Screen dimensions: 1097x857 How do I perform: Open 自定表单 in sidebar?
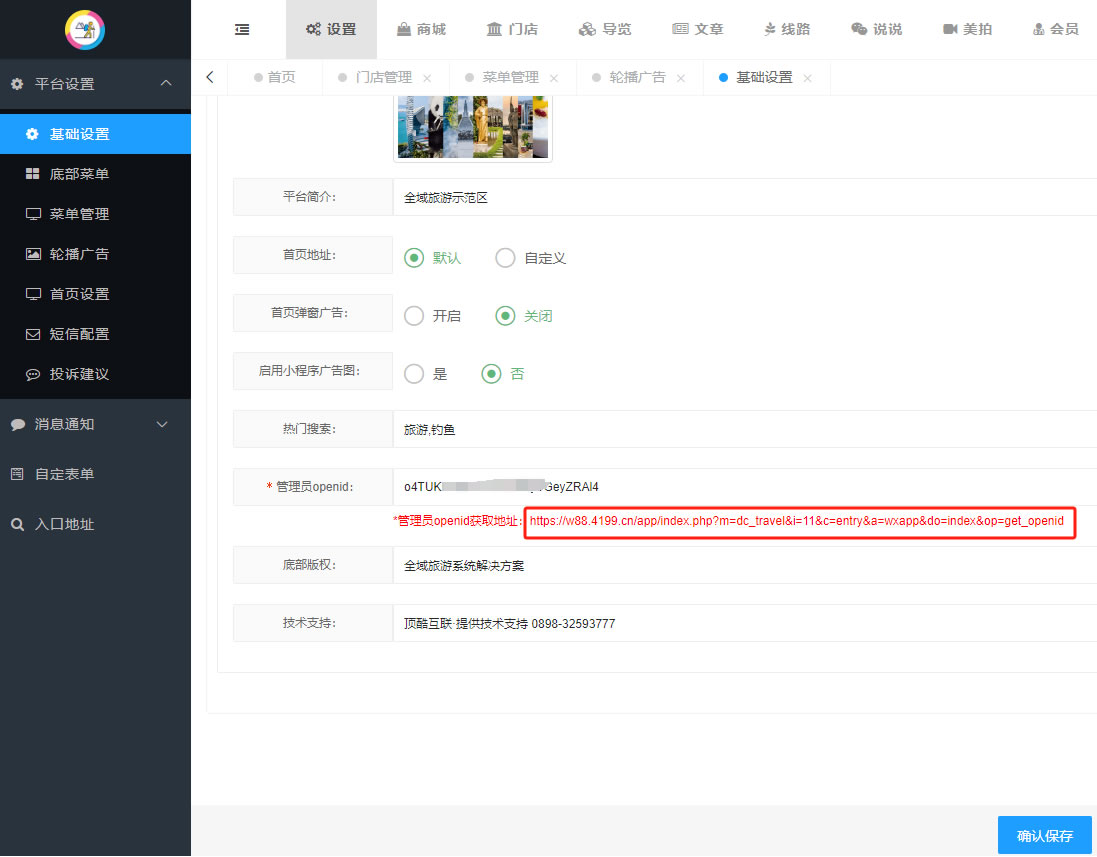(95, 474)
